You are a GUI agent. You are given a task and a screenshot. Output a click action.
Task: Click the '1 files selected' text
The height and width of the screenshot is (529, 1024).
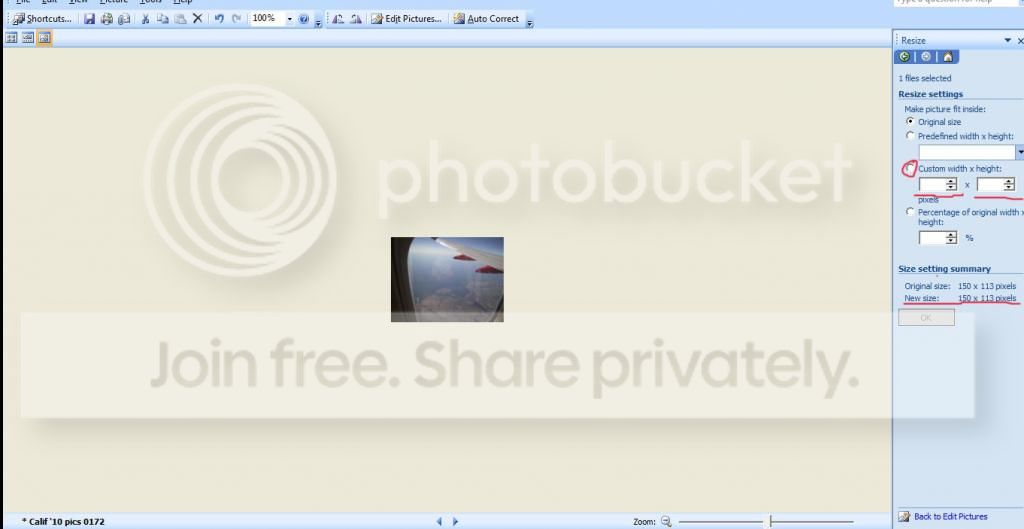click(925, 78)
